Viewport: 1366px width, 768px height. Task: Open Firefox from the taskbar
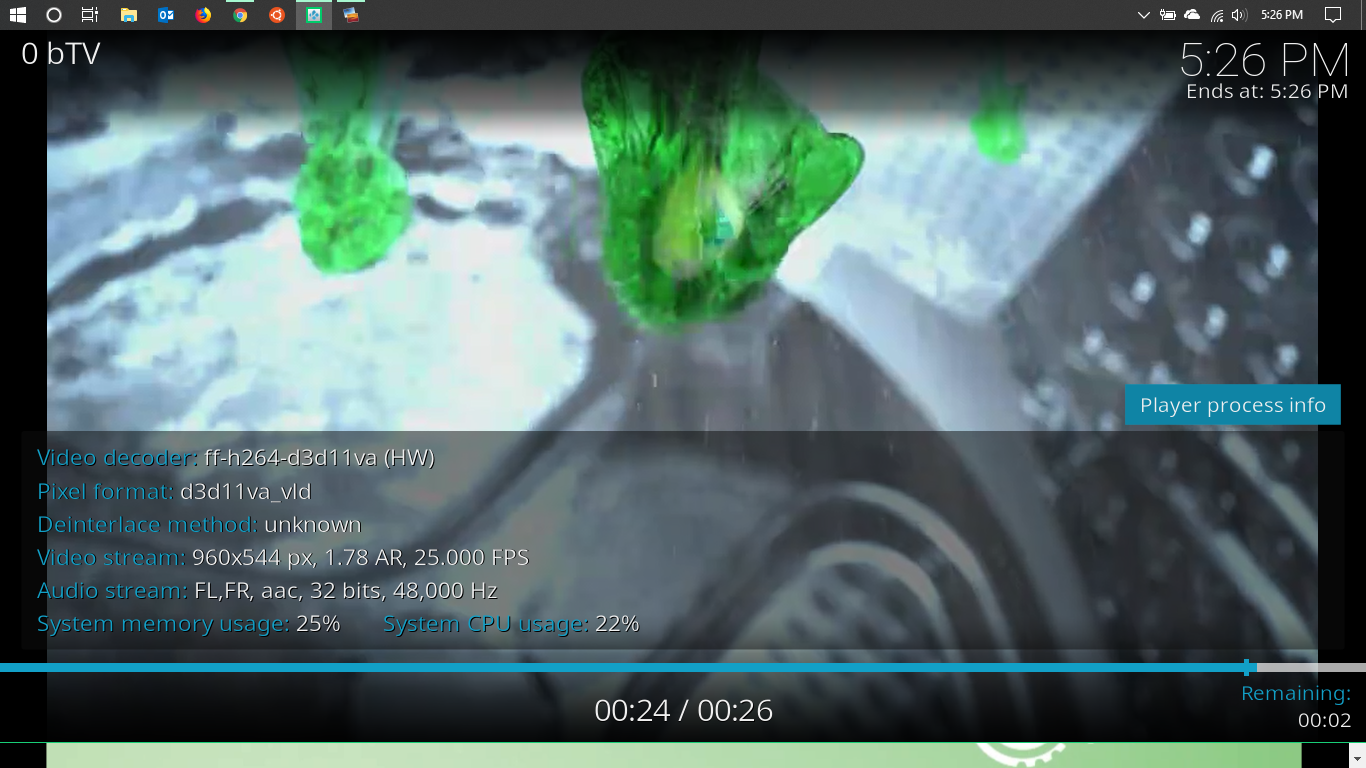[203, 15]
